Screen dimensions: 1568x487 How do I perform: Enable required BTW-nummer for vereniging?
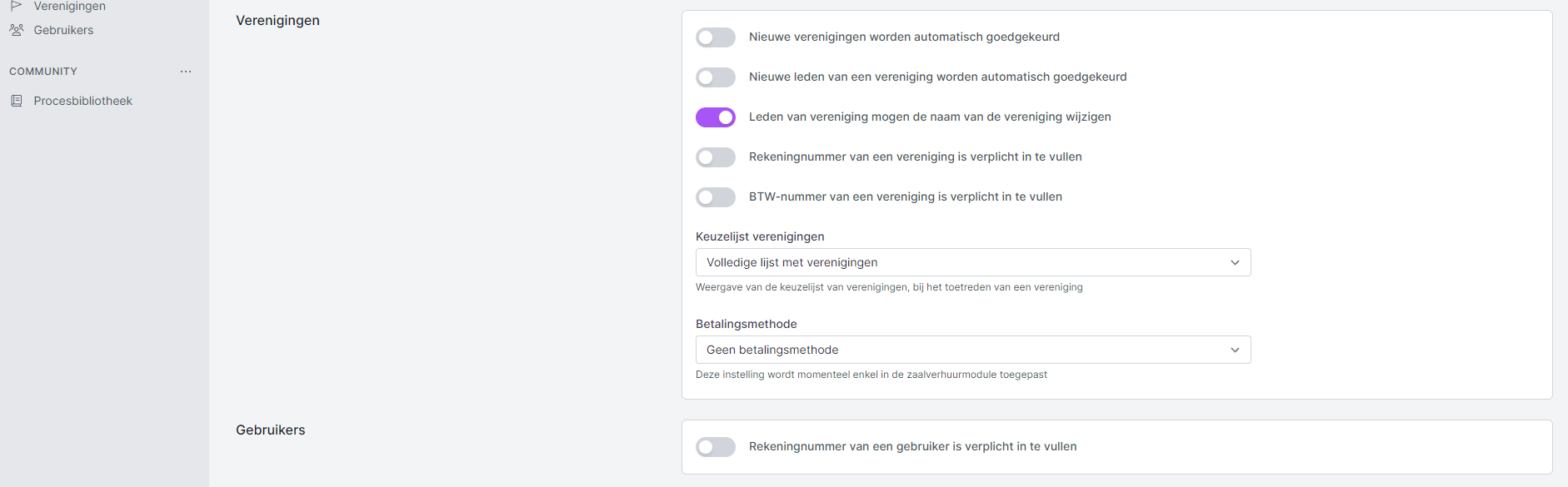coord(716,197)
